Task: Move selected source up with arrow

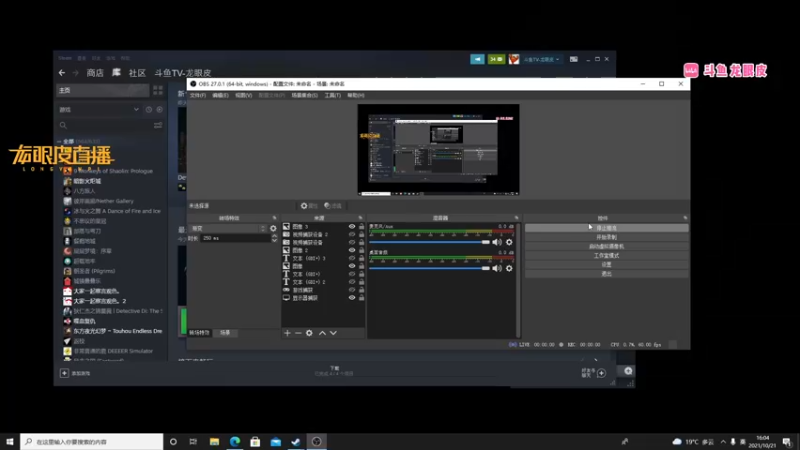Action: [x=322, y=333]
